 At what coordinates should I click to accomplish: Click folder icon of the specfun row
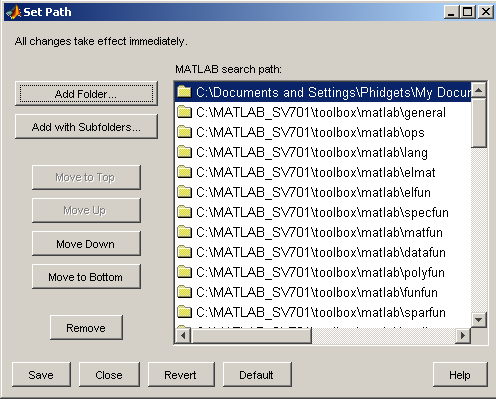coord(184,212)
